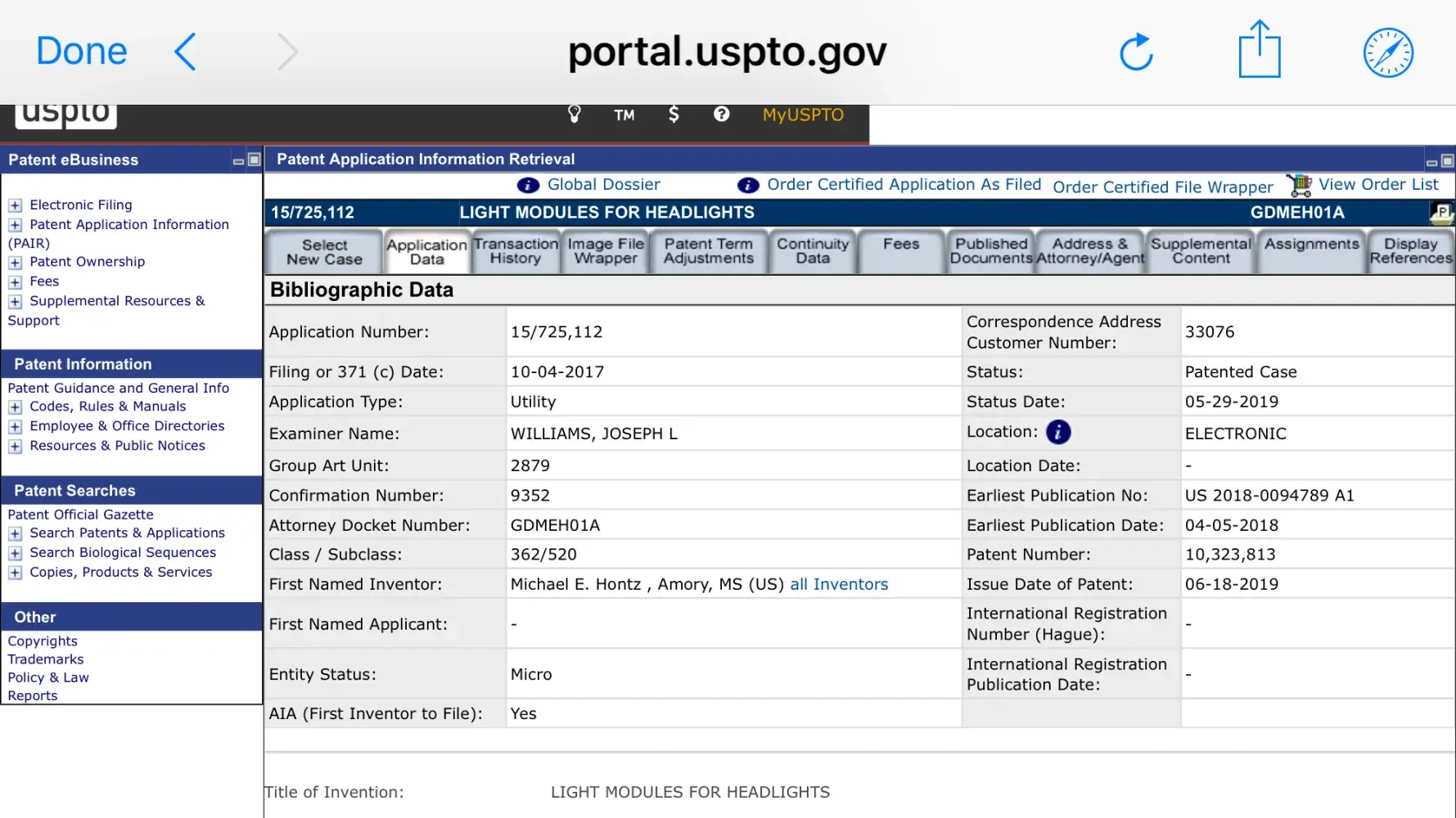This screenshot has width=1456, height=818.
Task: Tap the Share icon in browser bar
Action: pos(1259,51)
